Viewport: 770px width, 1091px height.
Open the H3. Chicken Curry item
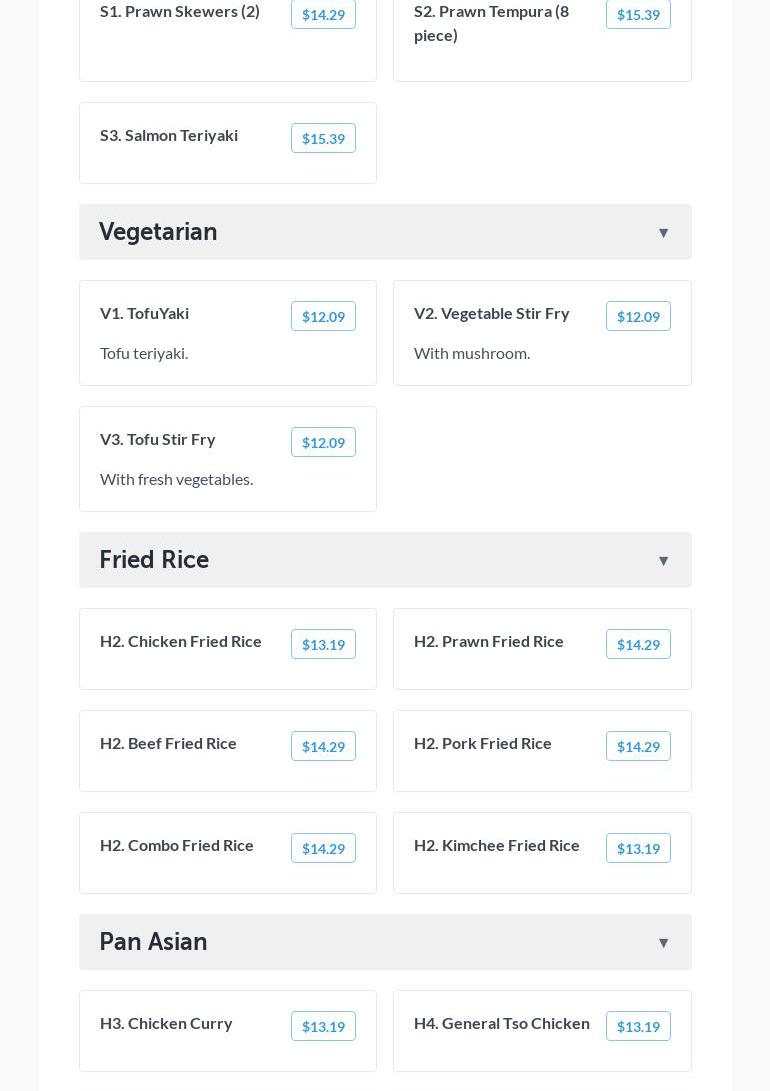pos(166,1023)
